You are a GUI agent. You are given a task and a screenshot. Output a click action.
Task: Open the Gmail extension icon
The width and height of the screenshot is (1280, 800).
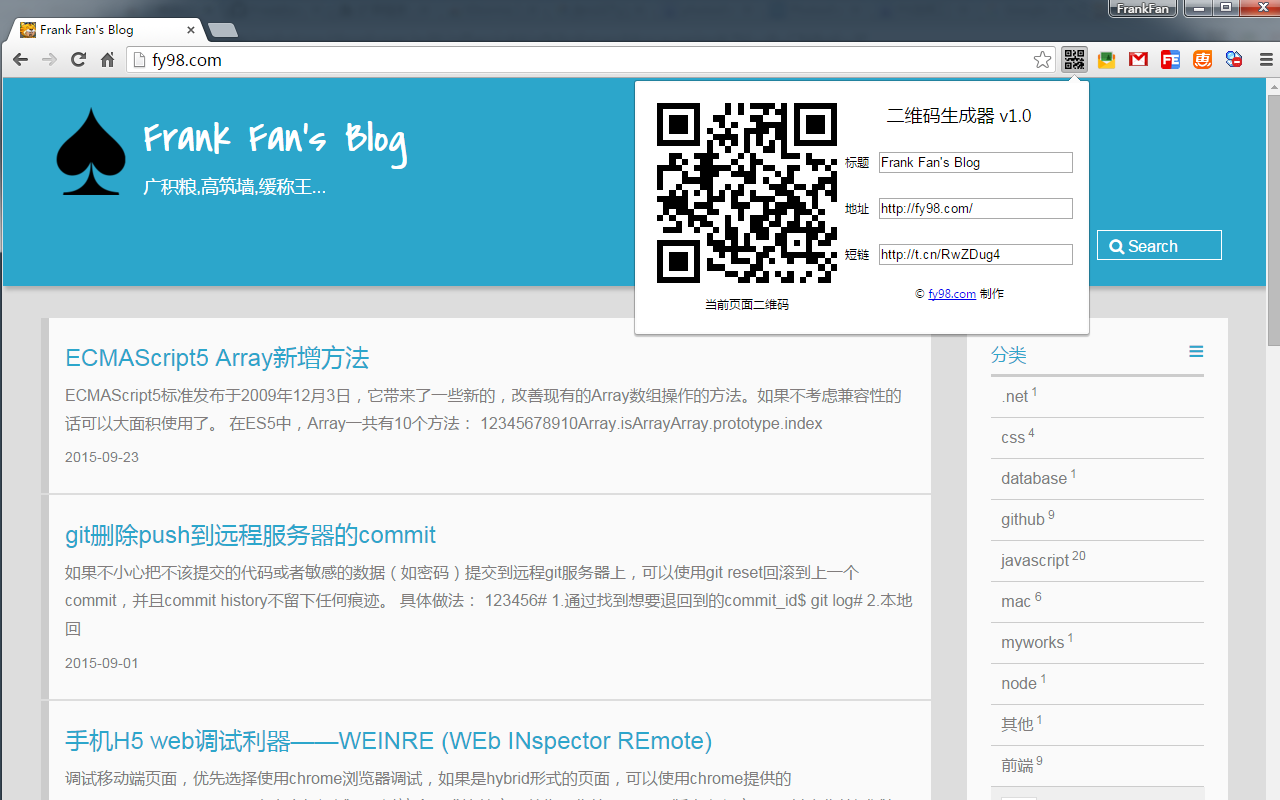pos(1138,60)
